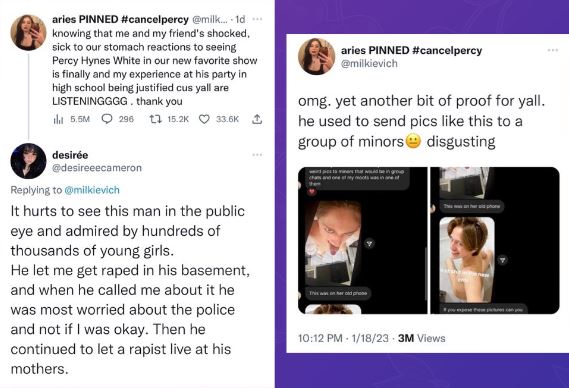Click the retweet icon showing 15.2K
The width and height of the screenshot is (569, 388).
tap(155, 119)
